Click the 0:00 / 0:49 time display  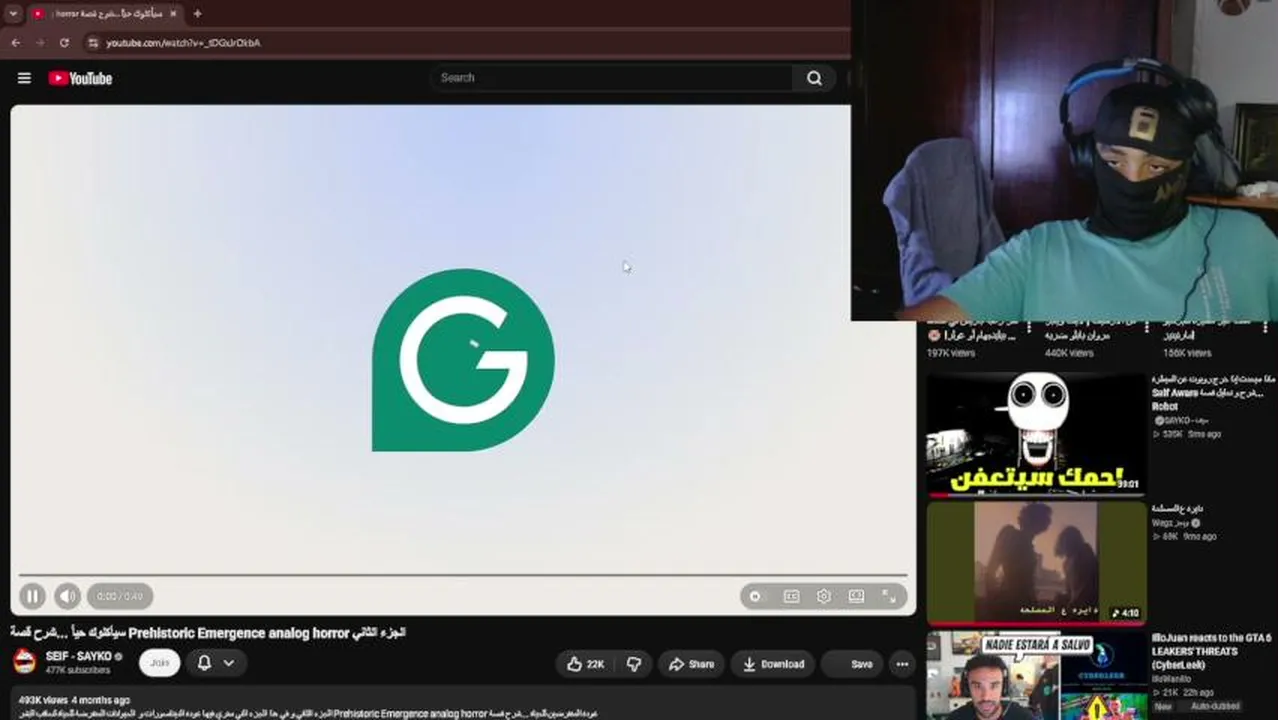pos(120,597)
